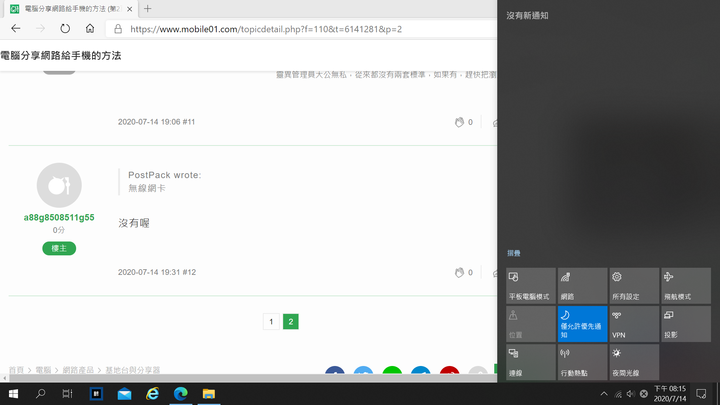
Task: Click post #12 timestamp 2020-07-14 19:31
Action: coord(149,272)
